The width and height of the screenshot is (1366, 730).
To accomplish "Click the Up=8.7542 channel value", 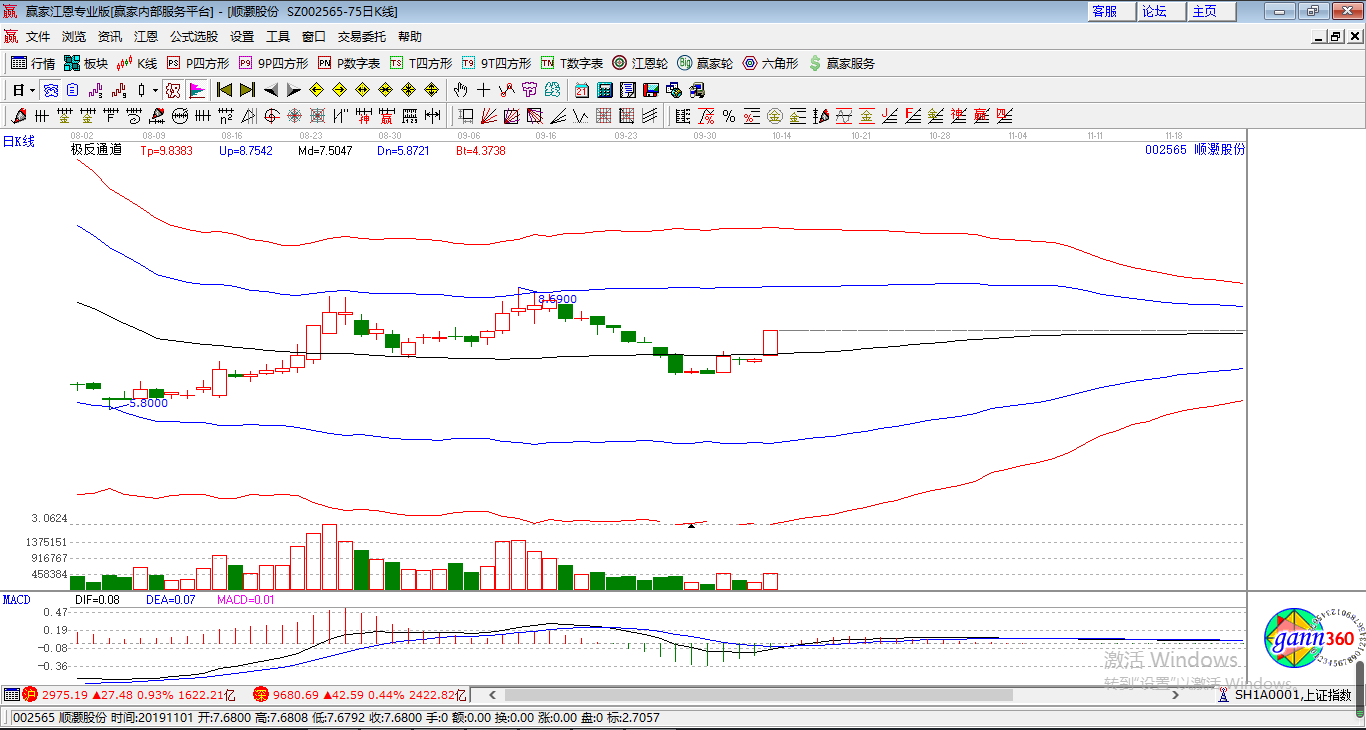I will click(246, 151).
